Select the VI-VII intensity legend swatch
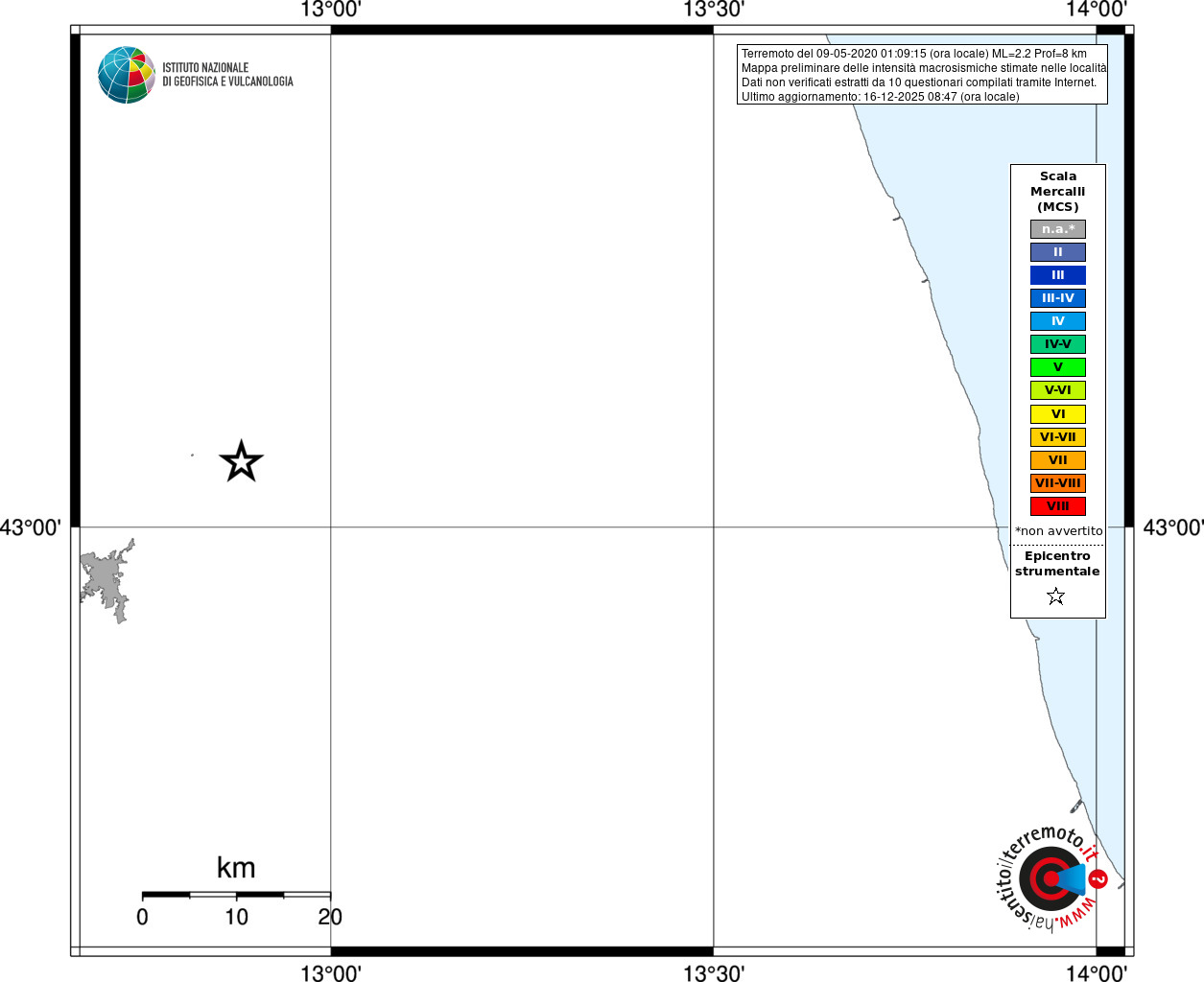This screenshot has height=982, width=1204. [x=1058, y=437]
